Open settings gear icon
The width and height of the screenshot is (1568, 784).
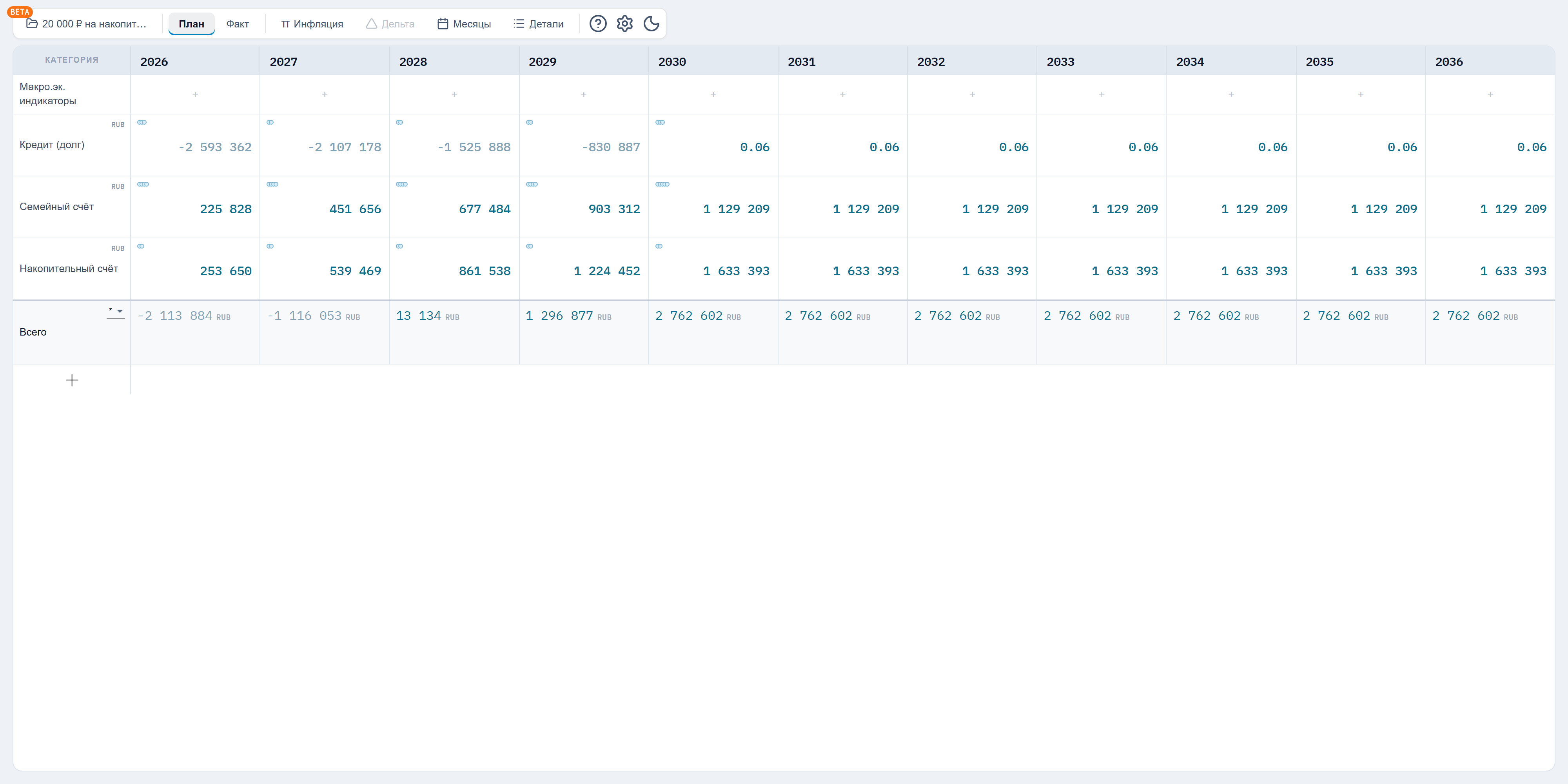(x=624, y=24)
